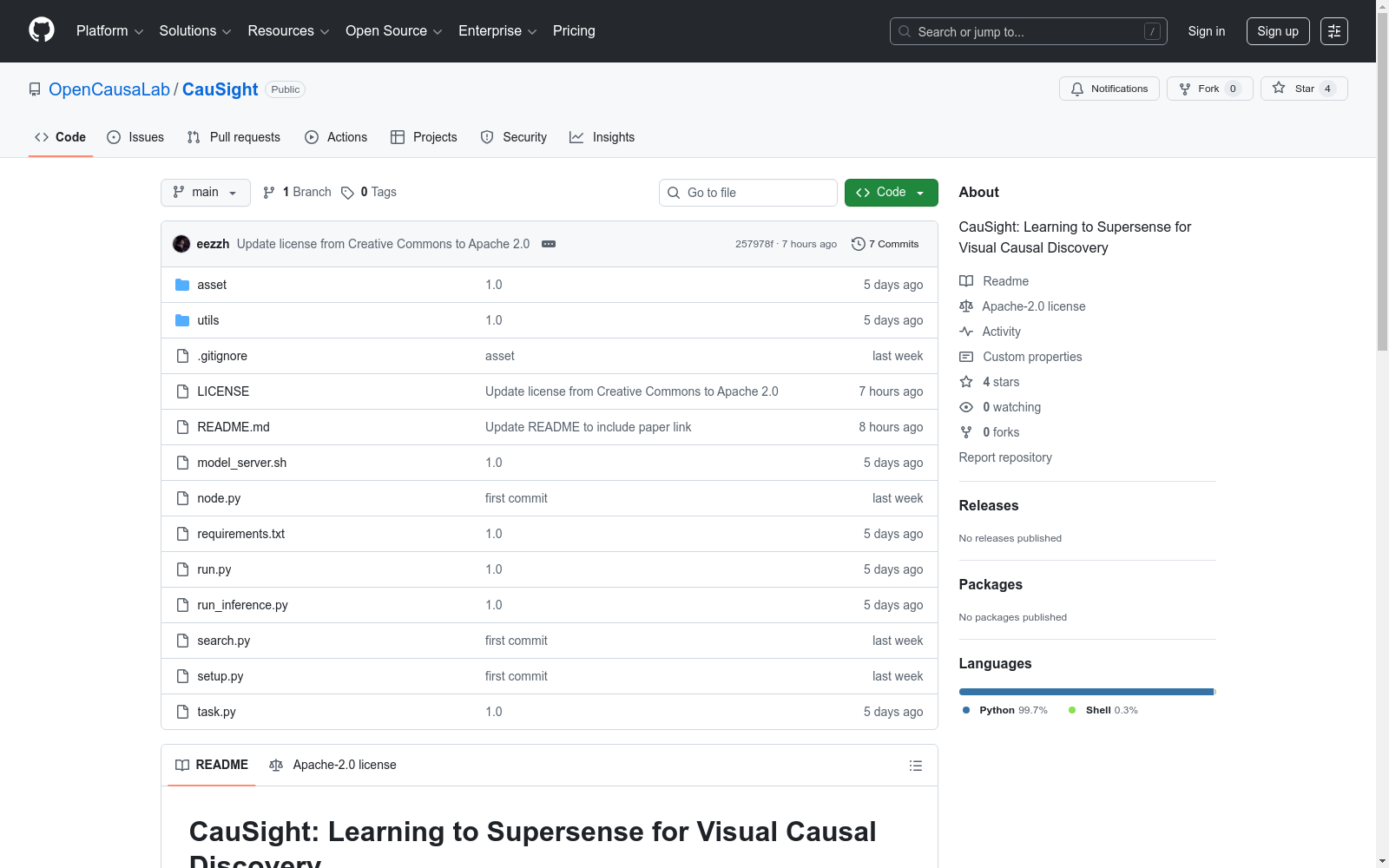Screen dimensions: 1389x868
Task: Click the eye icon beside watching
Action: (966, 407)
